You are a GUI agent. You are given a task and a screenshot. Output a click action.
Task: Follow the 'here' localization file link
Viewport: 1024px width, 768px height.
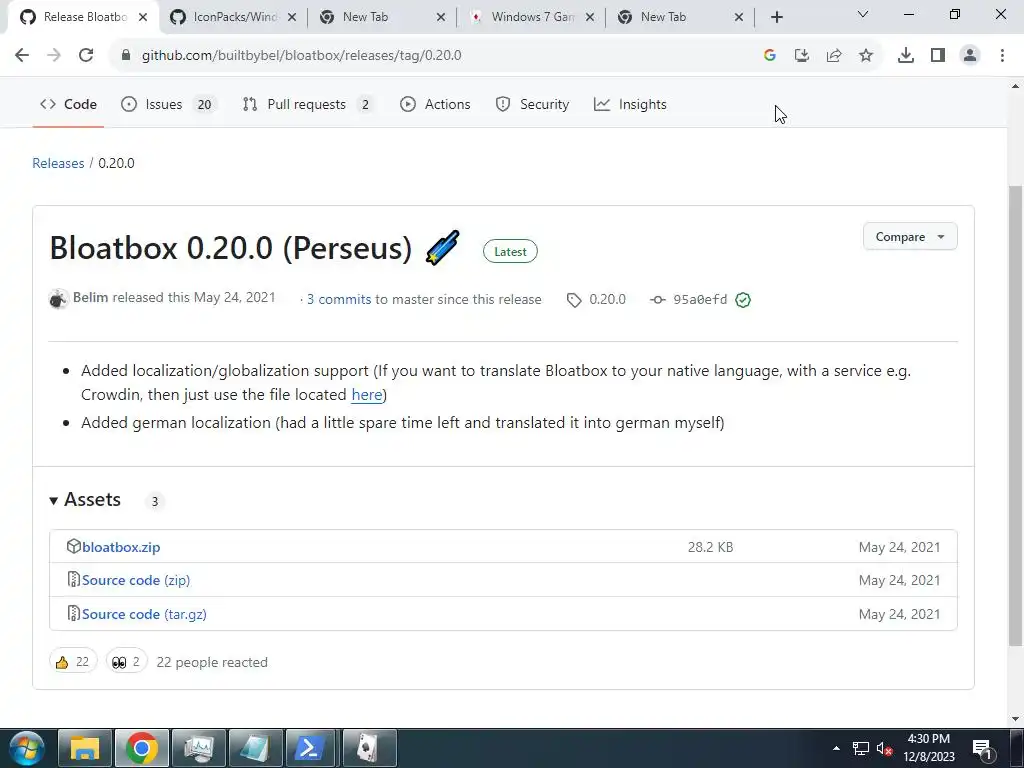click(366, 394)
